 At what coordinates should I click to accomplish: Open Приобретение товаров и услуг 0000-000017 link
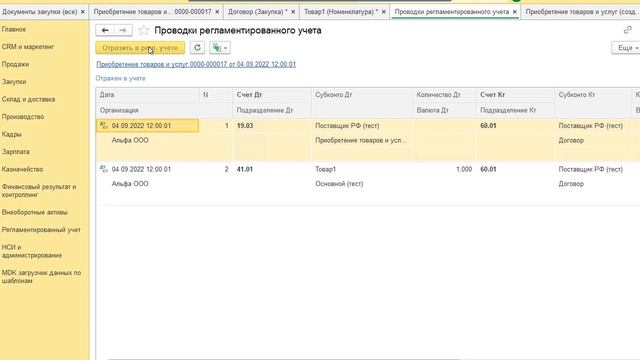(196, 64)
